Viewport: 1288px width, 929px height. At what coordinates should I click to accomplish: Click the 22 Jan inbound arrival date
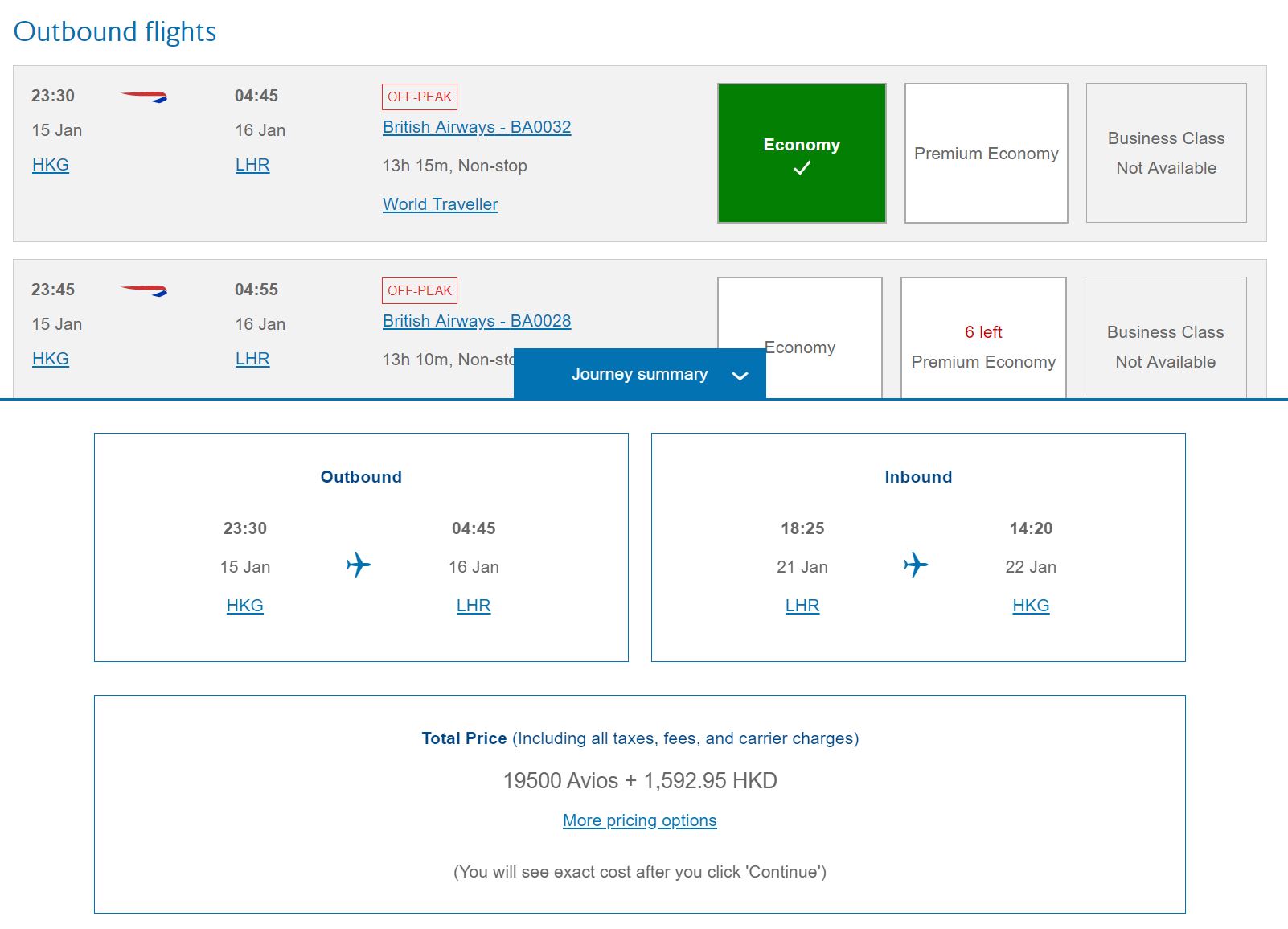pyautogui.click(x=1031, y=567)
